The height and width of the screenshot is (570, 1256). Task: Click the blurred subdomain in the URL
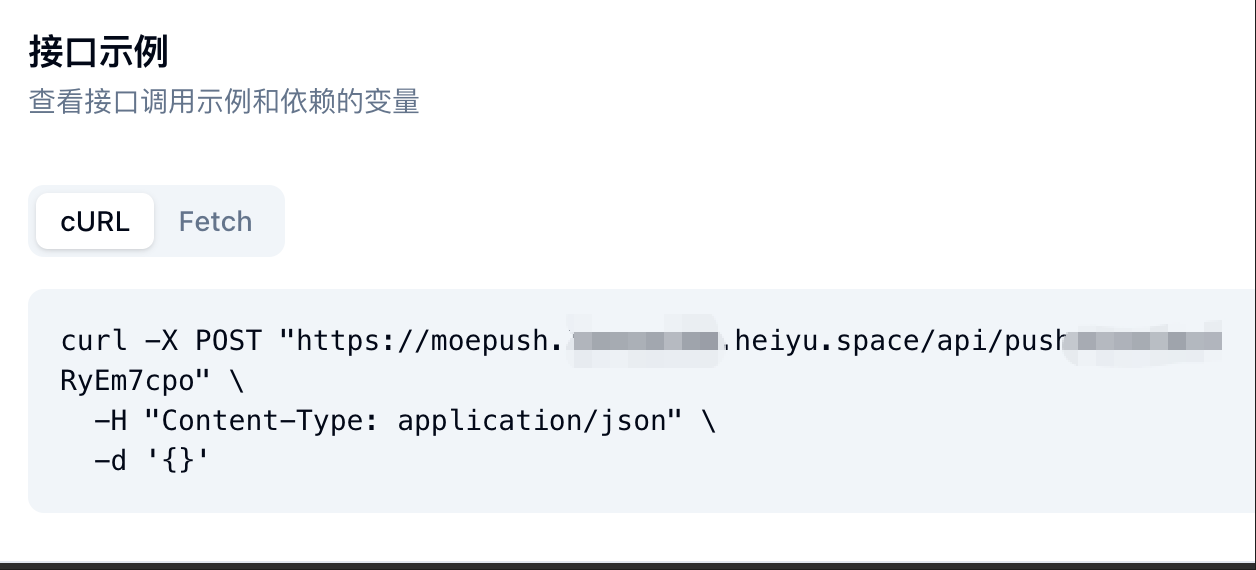click(646, 341)
